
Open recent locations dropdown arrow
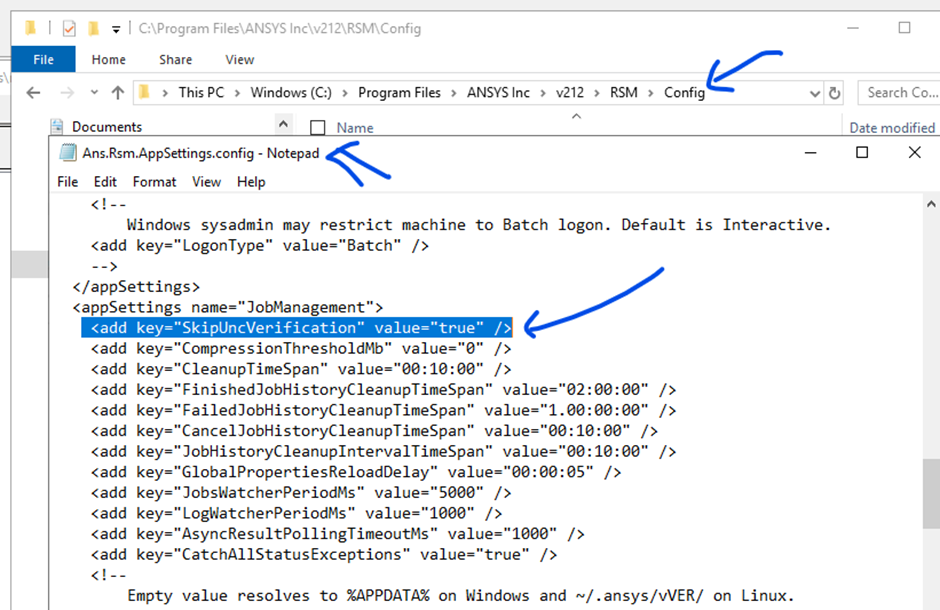94,93
